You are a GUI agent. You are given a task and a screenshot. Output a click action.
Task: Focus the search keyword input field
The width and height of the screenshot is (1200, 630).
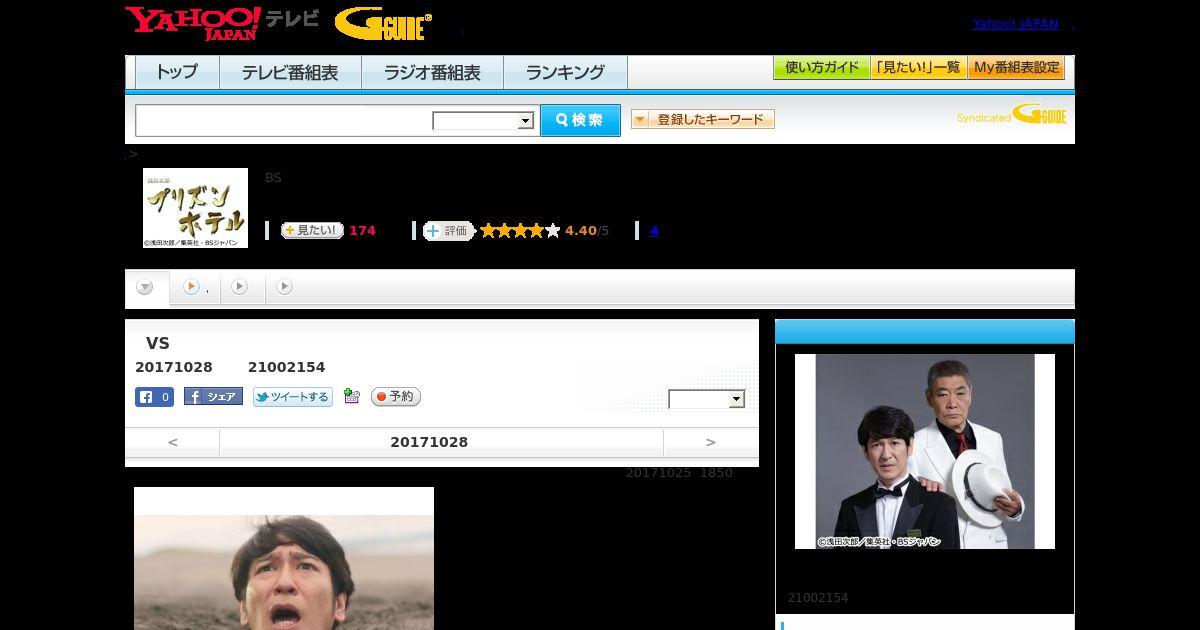coord(283,120)
